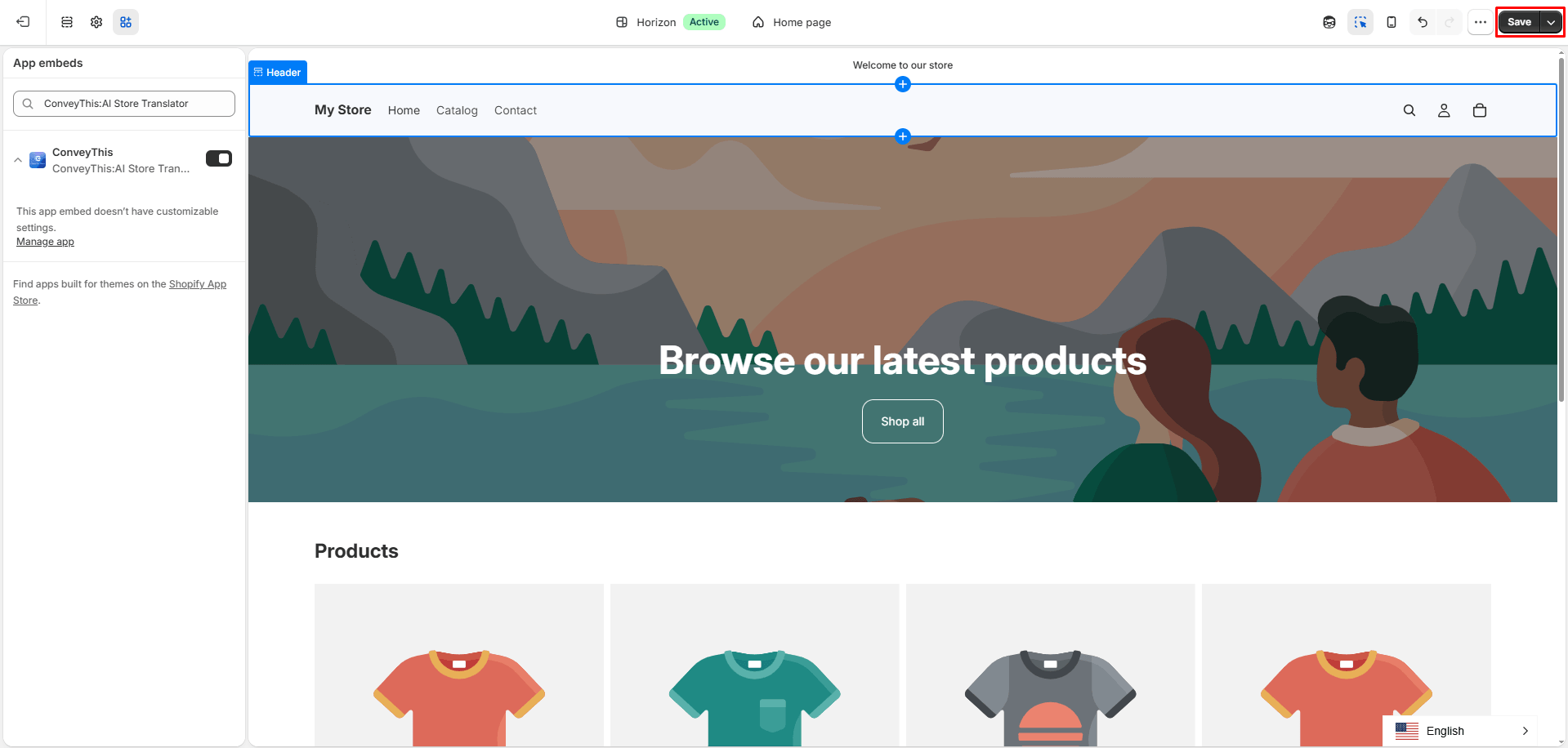This screenshot has width=1568, height=748.
Task: Select the App embeds icon
Action: pos(126,22)
